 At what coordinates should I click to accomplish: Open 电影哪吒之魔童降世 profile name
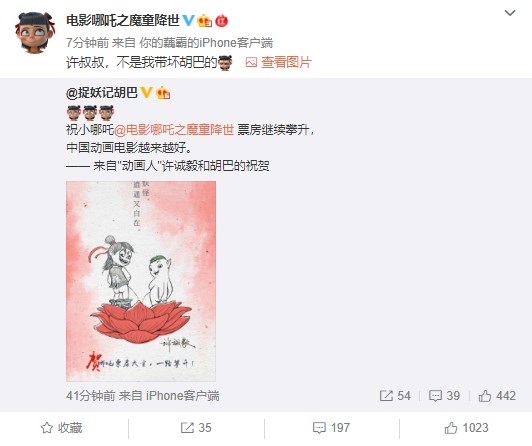point(123,21)
